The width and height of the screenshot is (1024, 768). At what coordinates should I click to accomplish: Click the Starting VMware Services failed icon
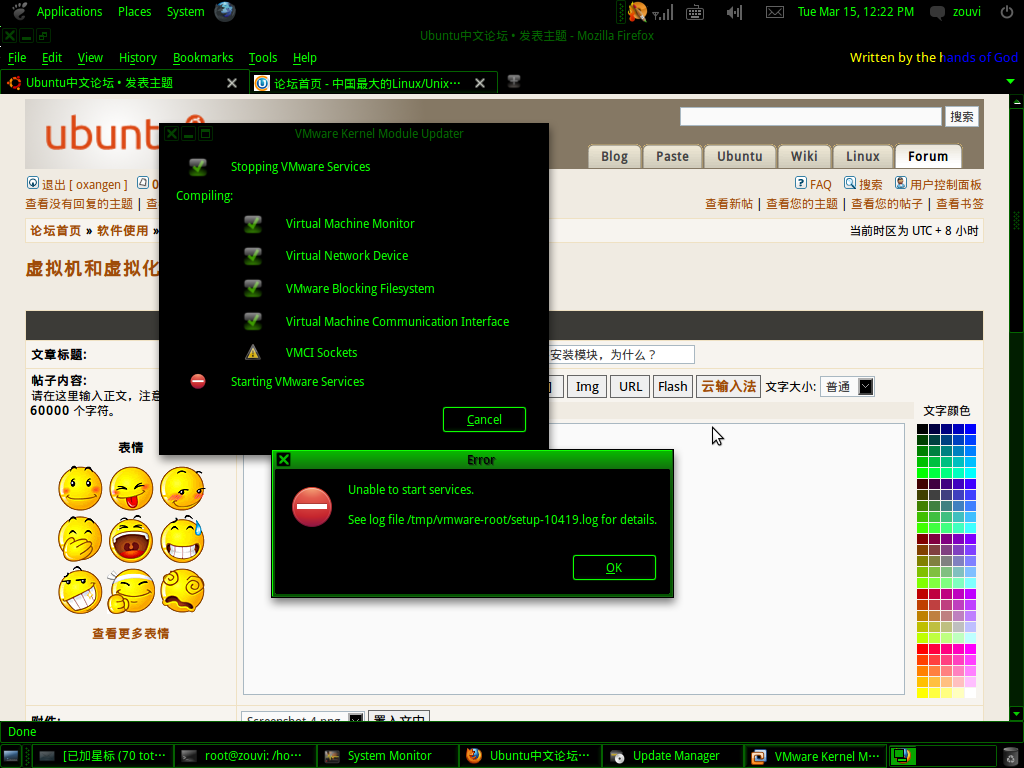click(198, 381)
